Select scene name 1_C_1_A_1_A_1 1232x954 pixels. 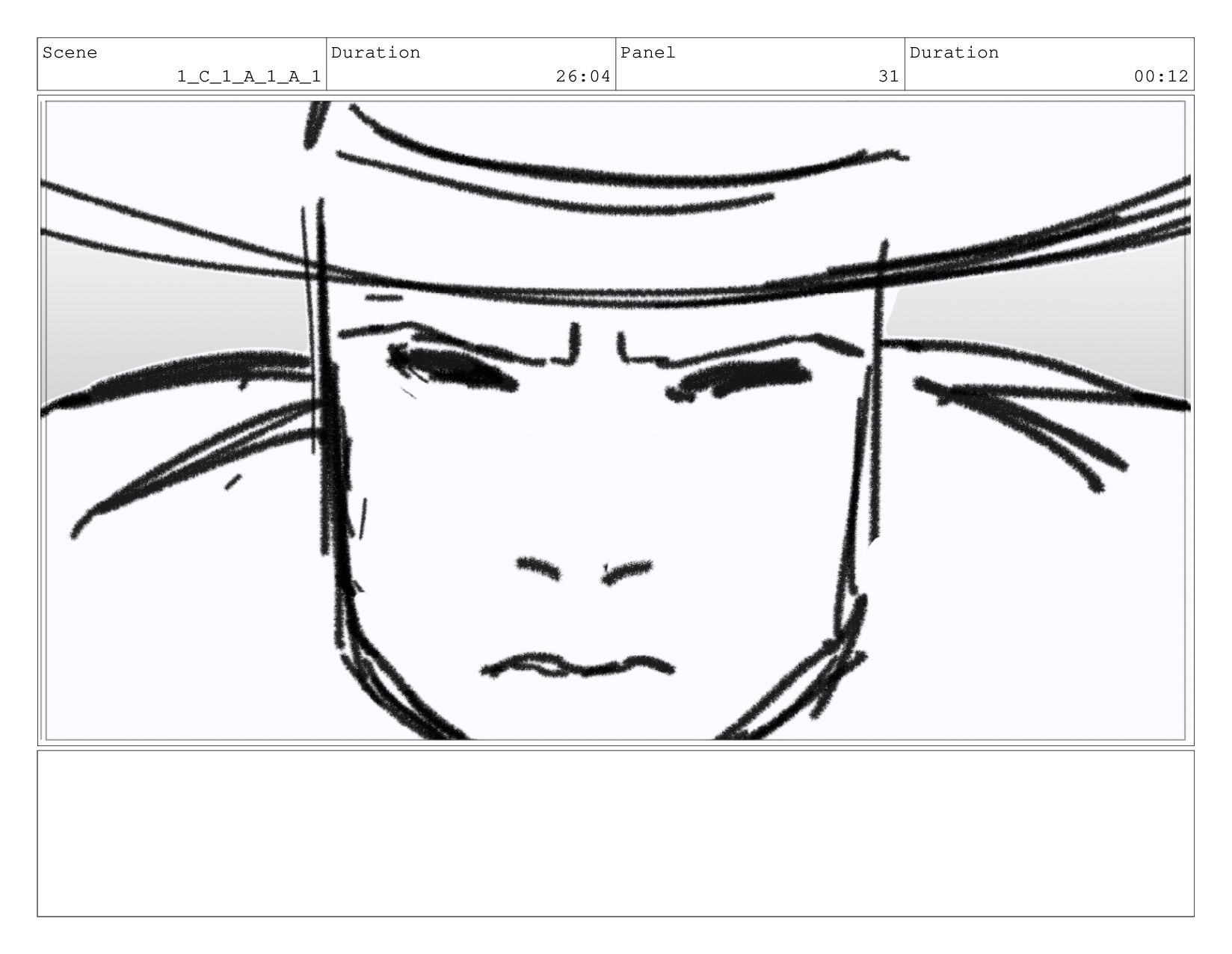[x=249, y=76]
